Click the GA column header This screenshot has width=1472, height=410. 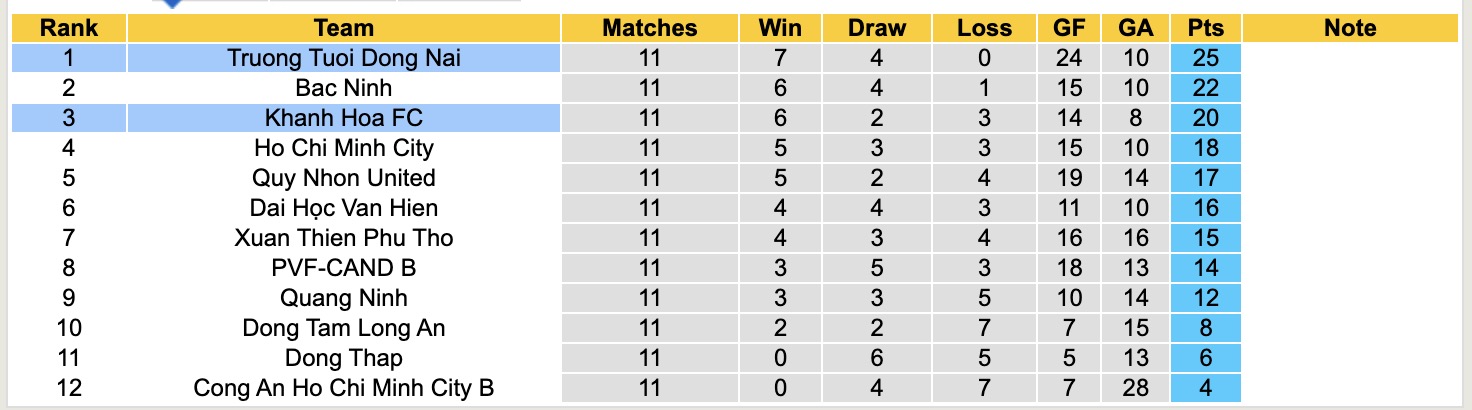[x=1136, y=28]
